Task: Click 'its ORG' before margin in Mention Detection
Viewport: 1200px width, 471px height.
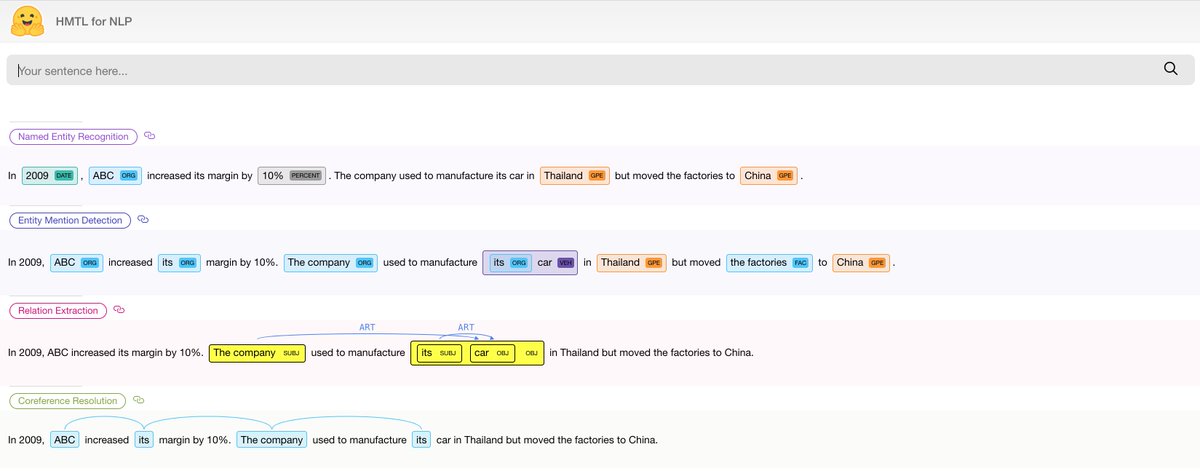Action: 179,263
